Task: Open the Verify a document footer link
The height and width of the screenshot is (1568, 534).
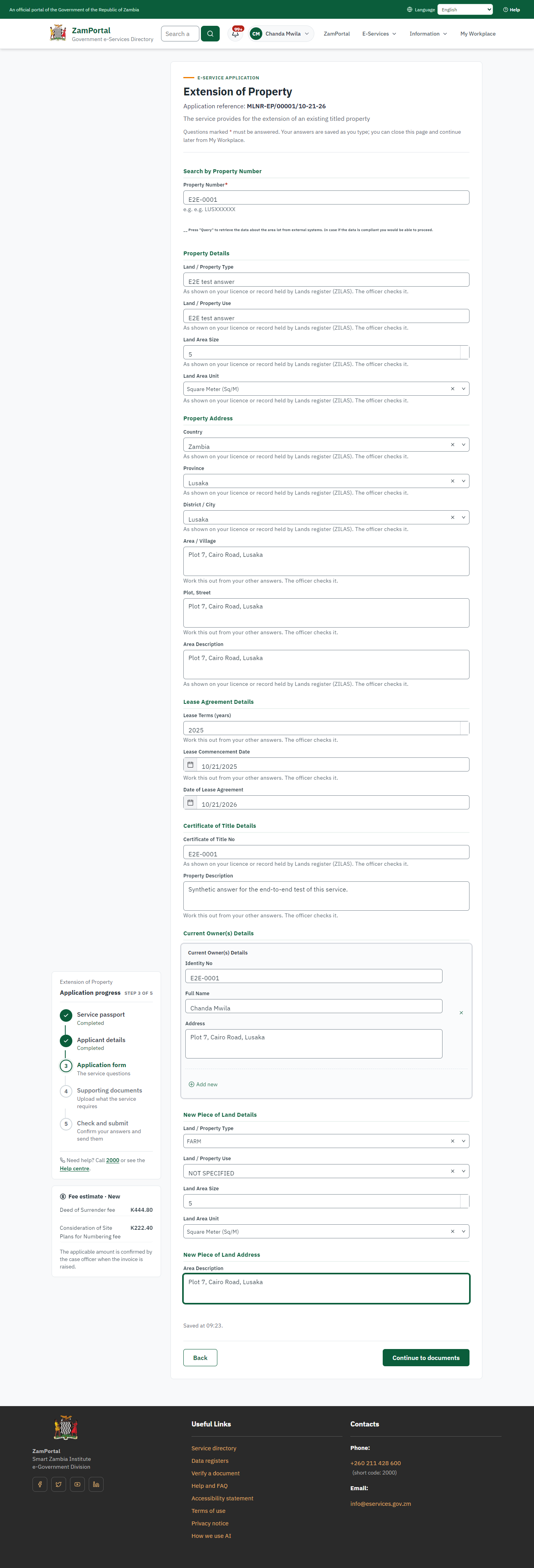Action: [x=215, y=1473]
